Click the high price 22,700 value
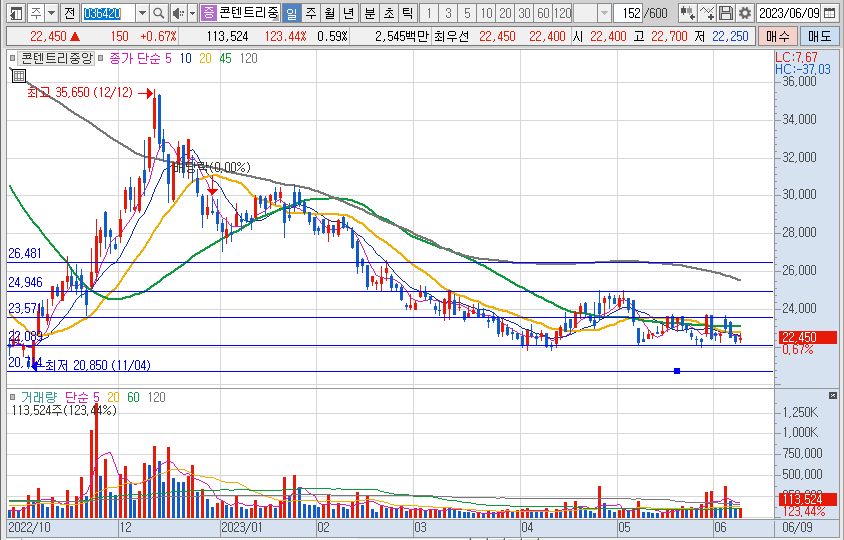 click(x=669, y=37)
